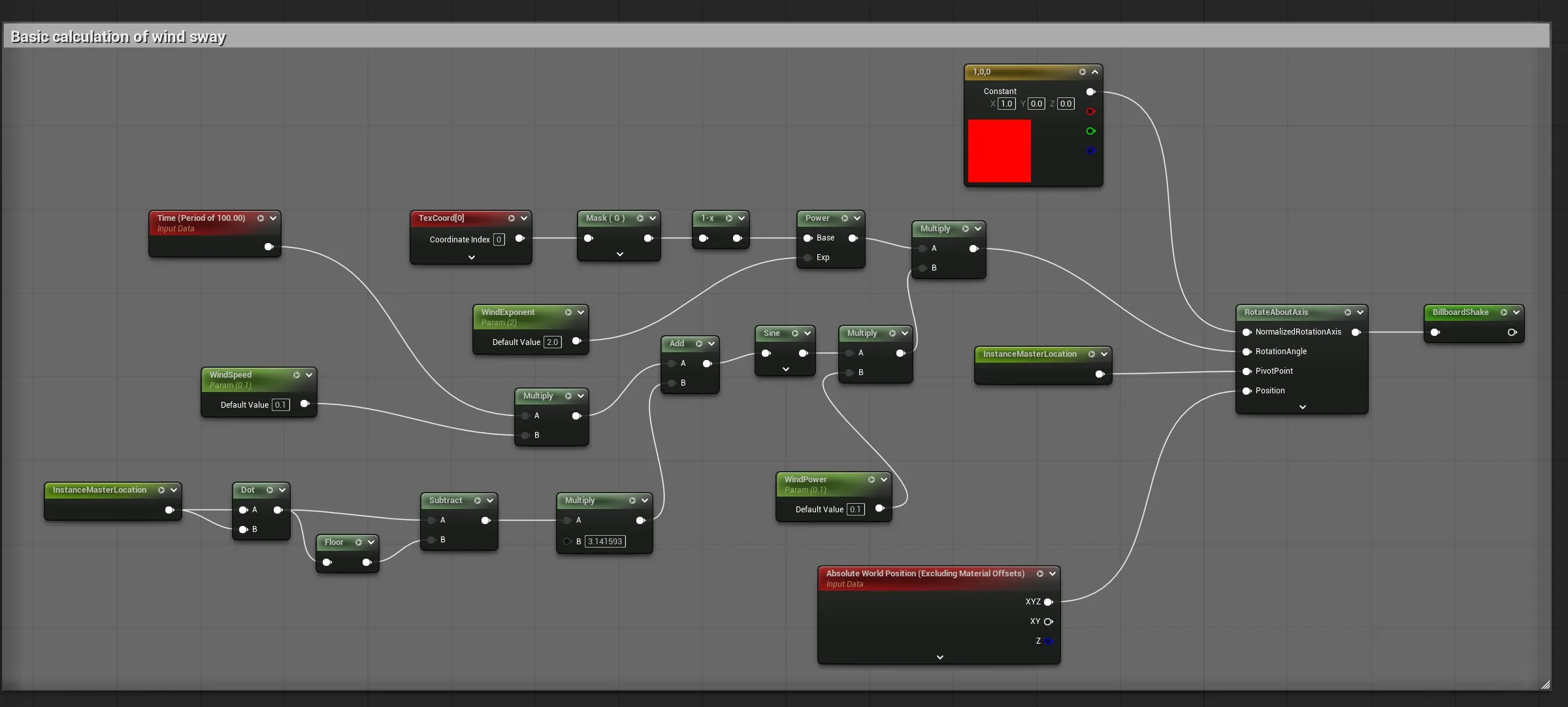1568x707 pixels.
Task: Toggle the preview circle icon on the Dot node header
Action: coord(270,490)
